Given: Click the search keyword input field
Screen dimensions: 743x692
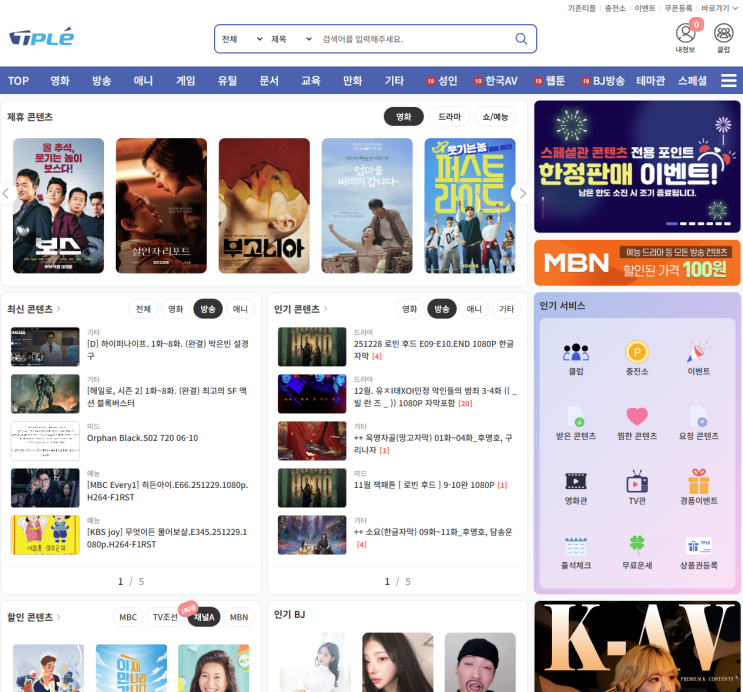Looking at the screenshot, I should [415, 39].
